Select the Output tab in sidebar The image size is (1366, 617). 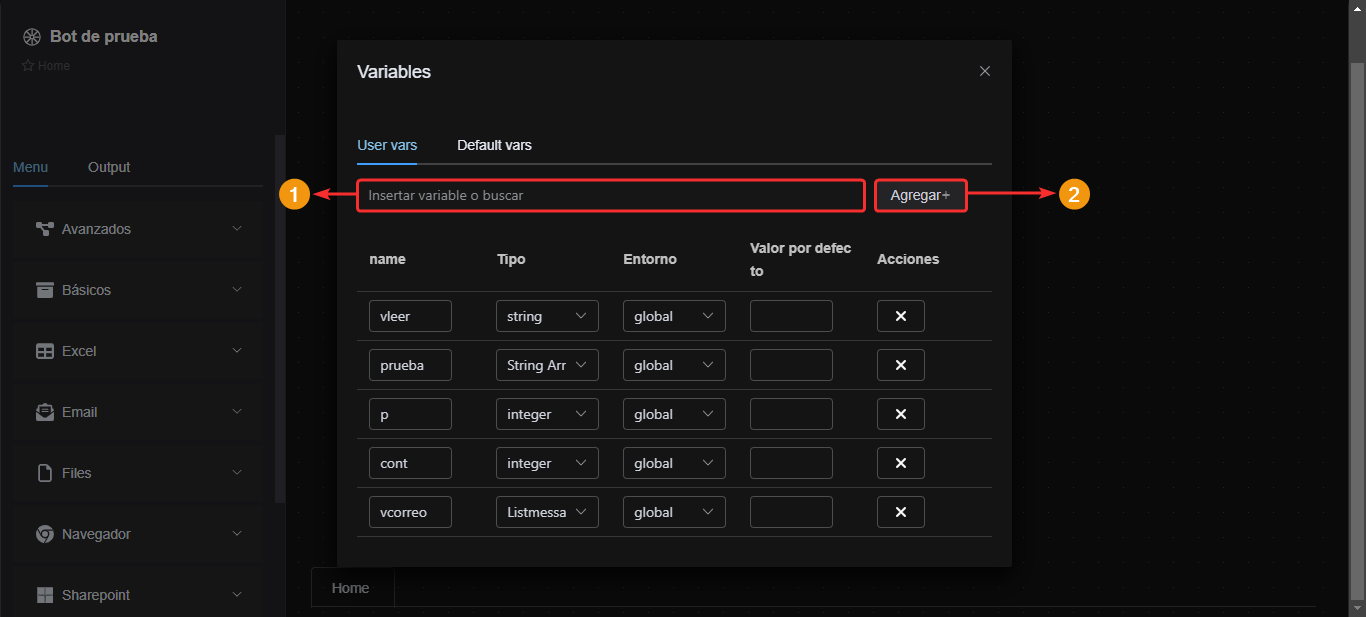(109, 167)
